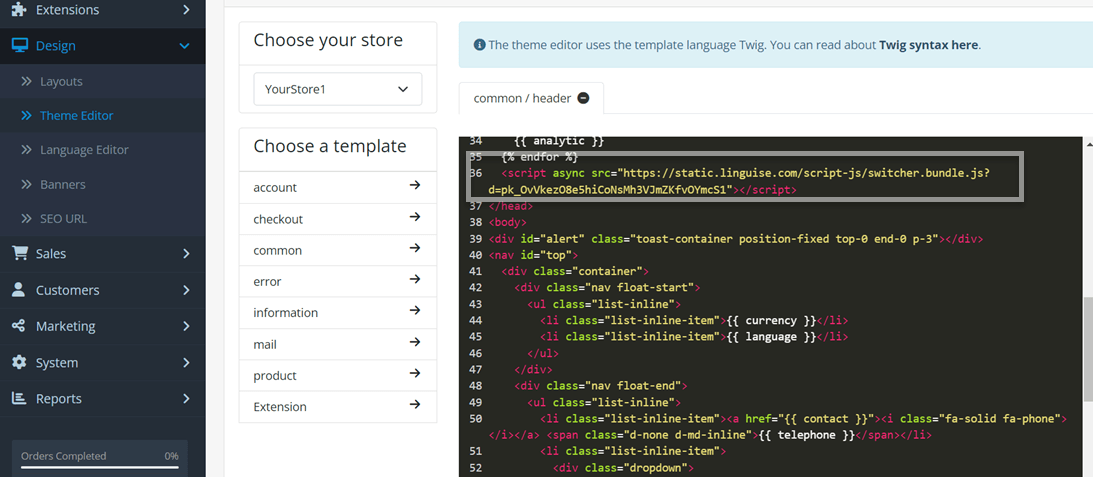Screen dimensions: 1093x477
Task: Click the Sales shopping cart icon
Action: 19,253
